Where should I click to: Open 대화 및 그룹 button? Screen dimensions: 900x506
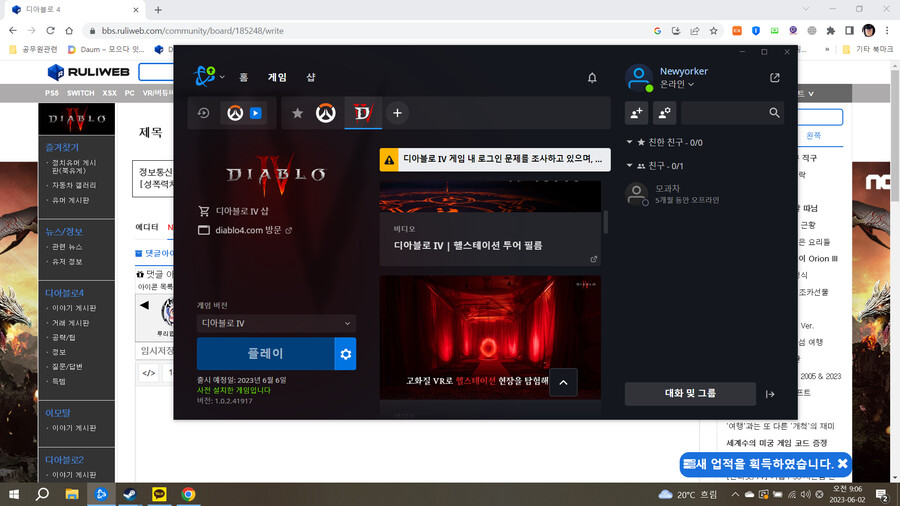(690, 394)
